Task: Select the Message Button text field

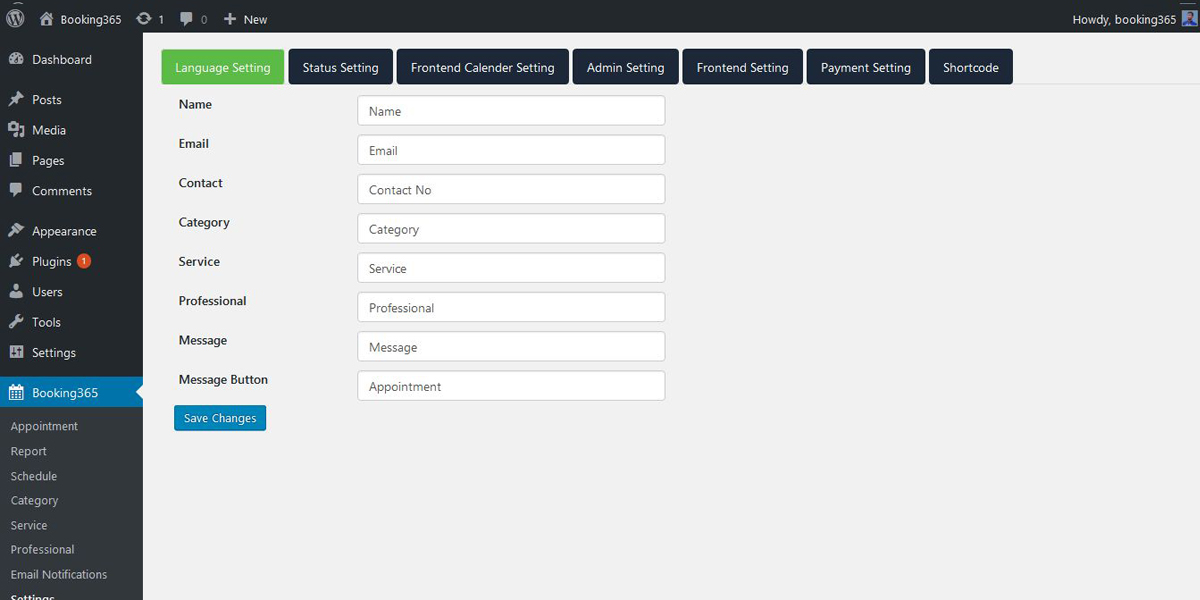Action: click(510, 385)
